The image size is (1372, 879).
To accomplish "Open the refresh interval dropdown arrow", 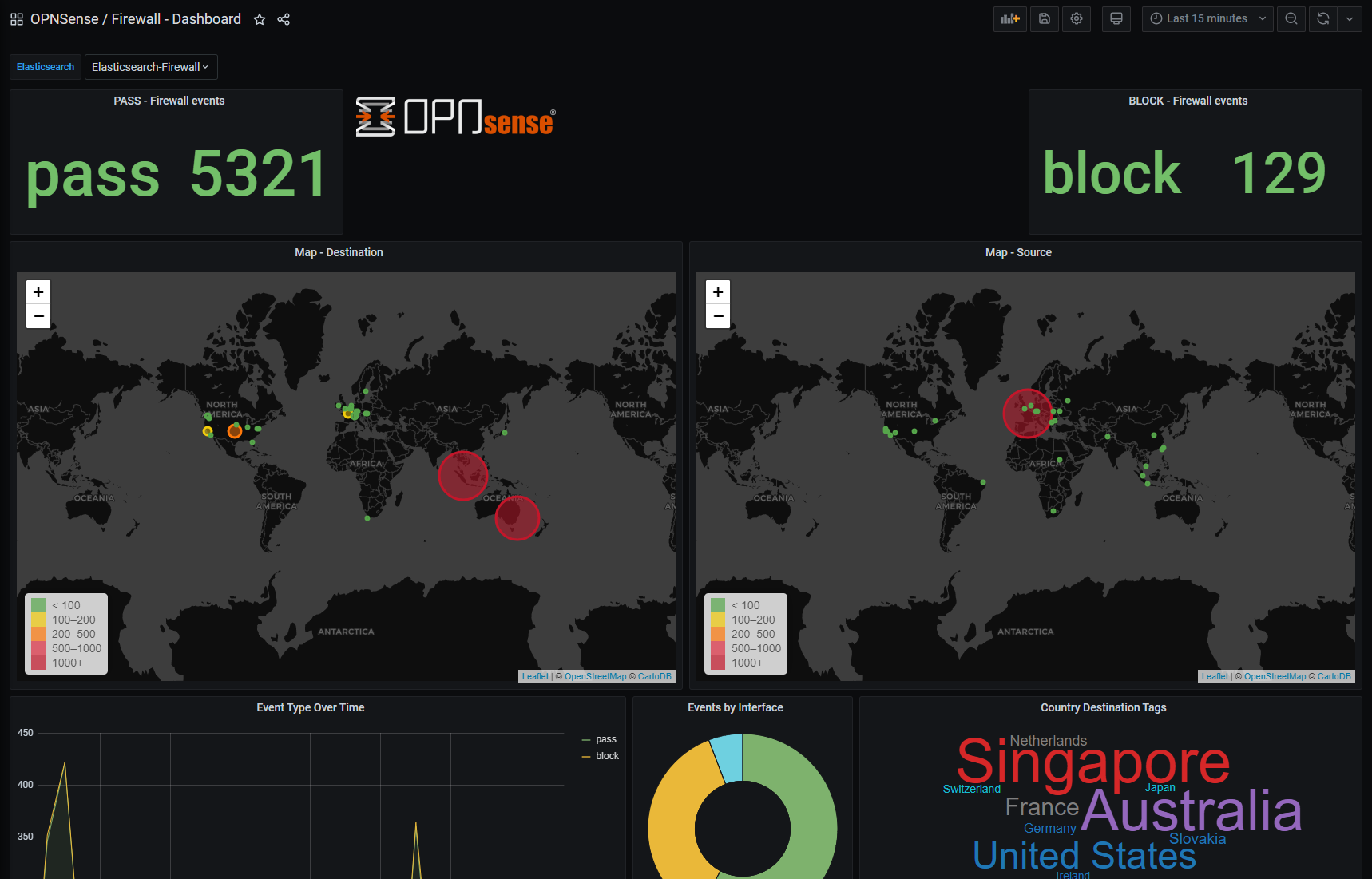I will point(1350,18).
